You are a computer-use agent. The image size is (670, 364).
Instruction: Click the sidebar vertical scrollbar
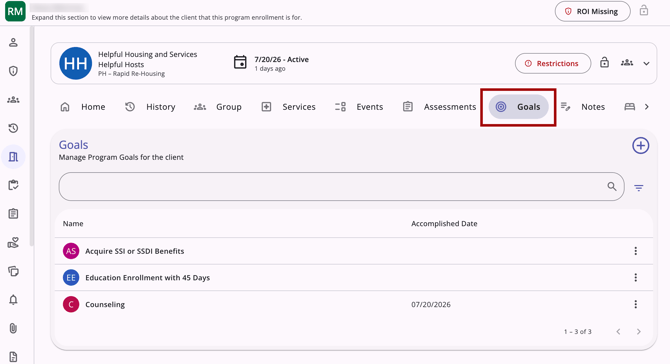(31, 136)
